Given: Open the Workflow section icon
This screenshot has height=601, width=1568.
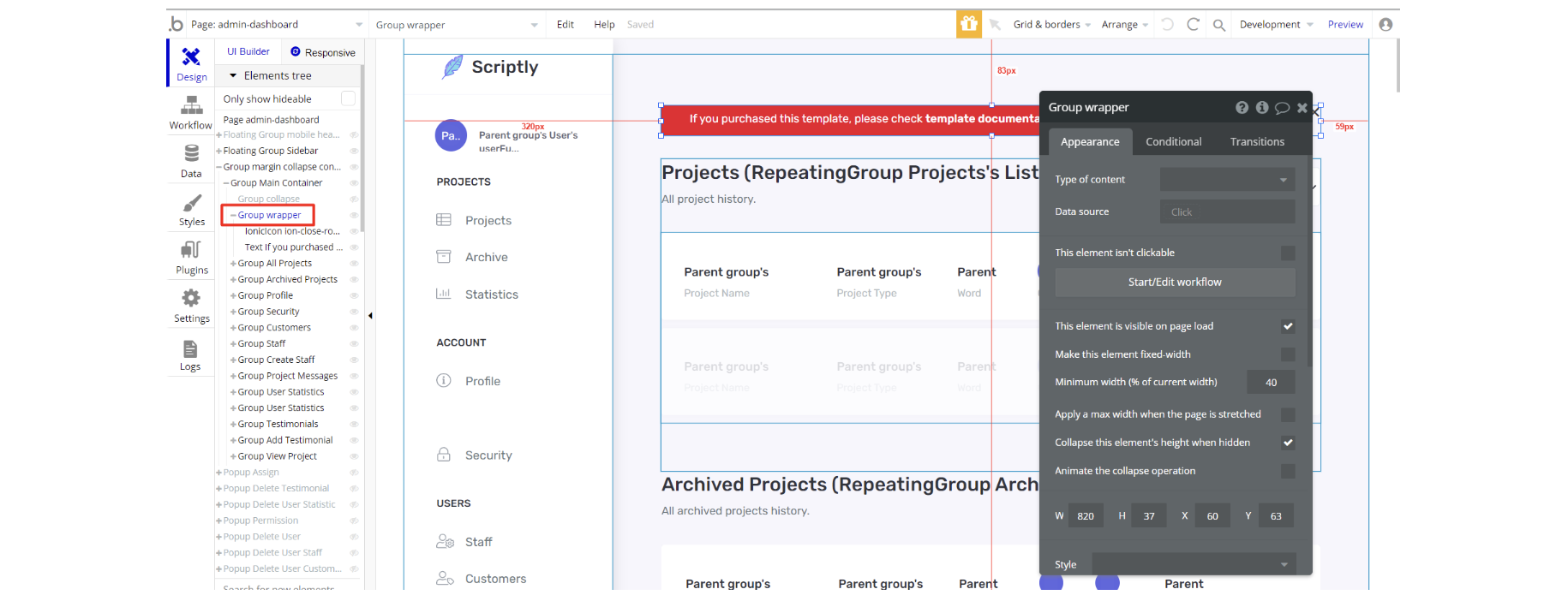Looking at the screenshot, I should click(191, 105).
